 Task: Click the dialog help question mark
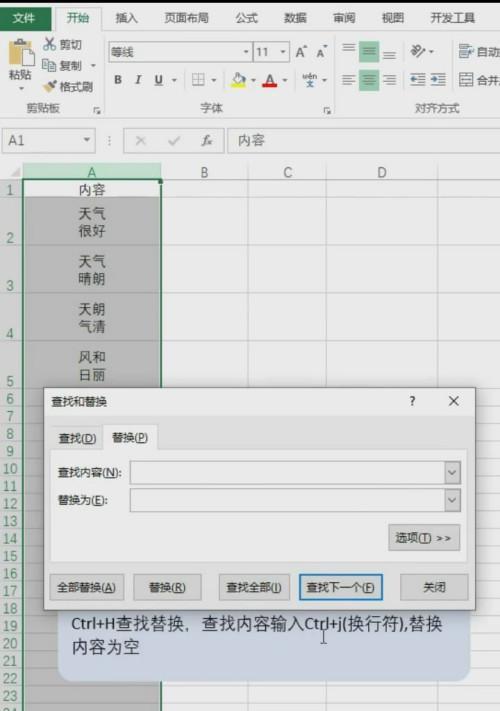click(x=412, y=401)
